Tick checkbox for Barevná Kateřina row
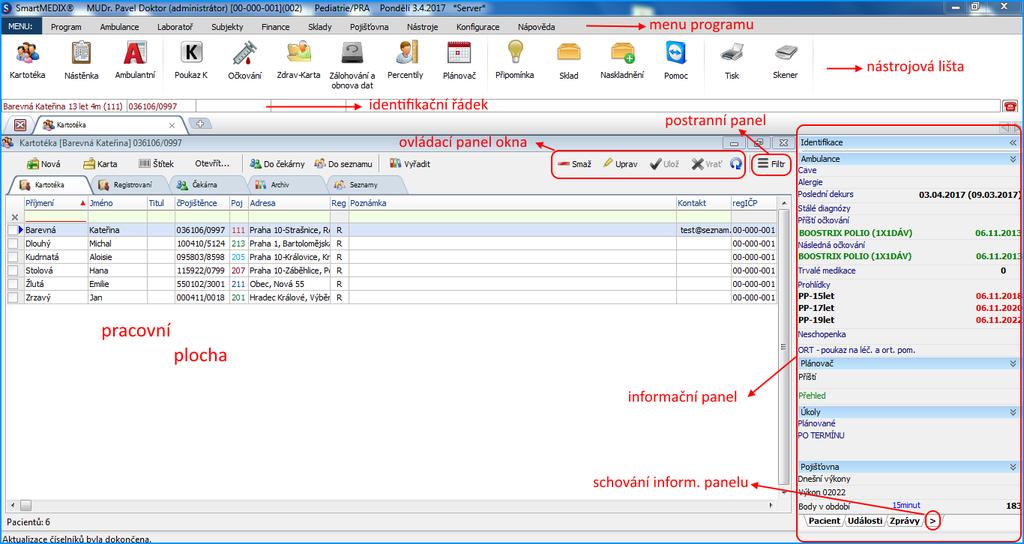The image size is (1024, 544). 13,231
